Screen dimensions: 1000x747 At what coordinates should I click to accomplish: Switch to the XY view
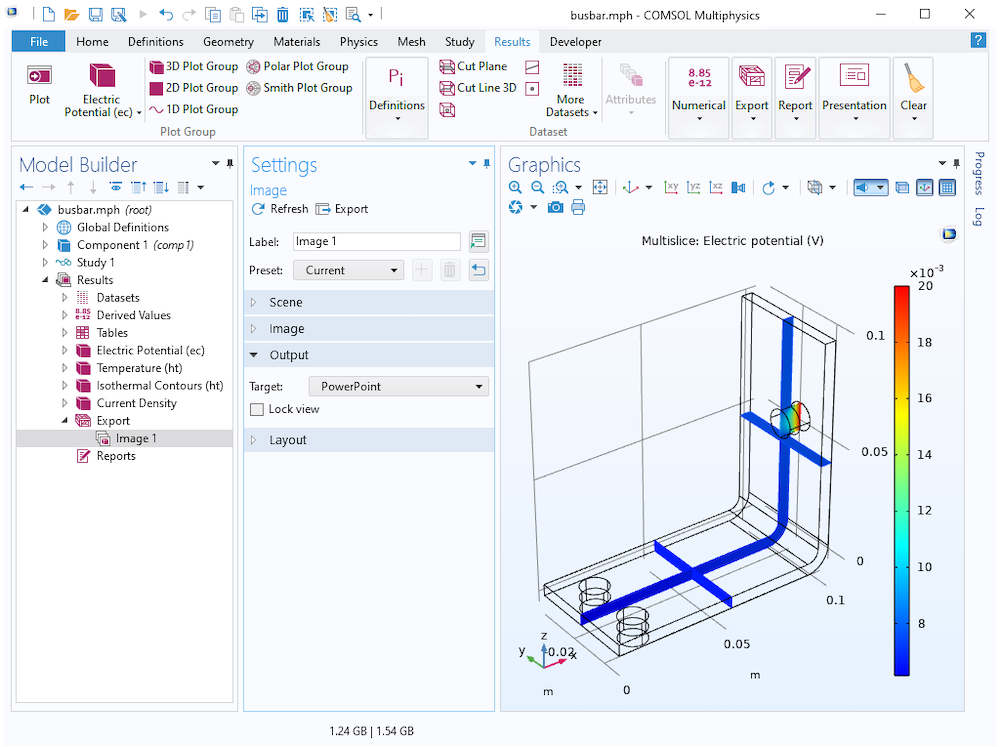pos(671,187)
